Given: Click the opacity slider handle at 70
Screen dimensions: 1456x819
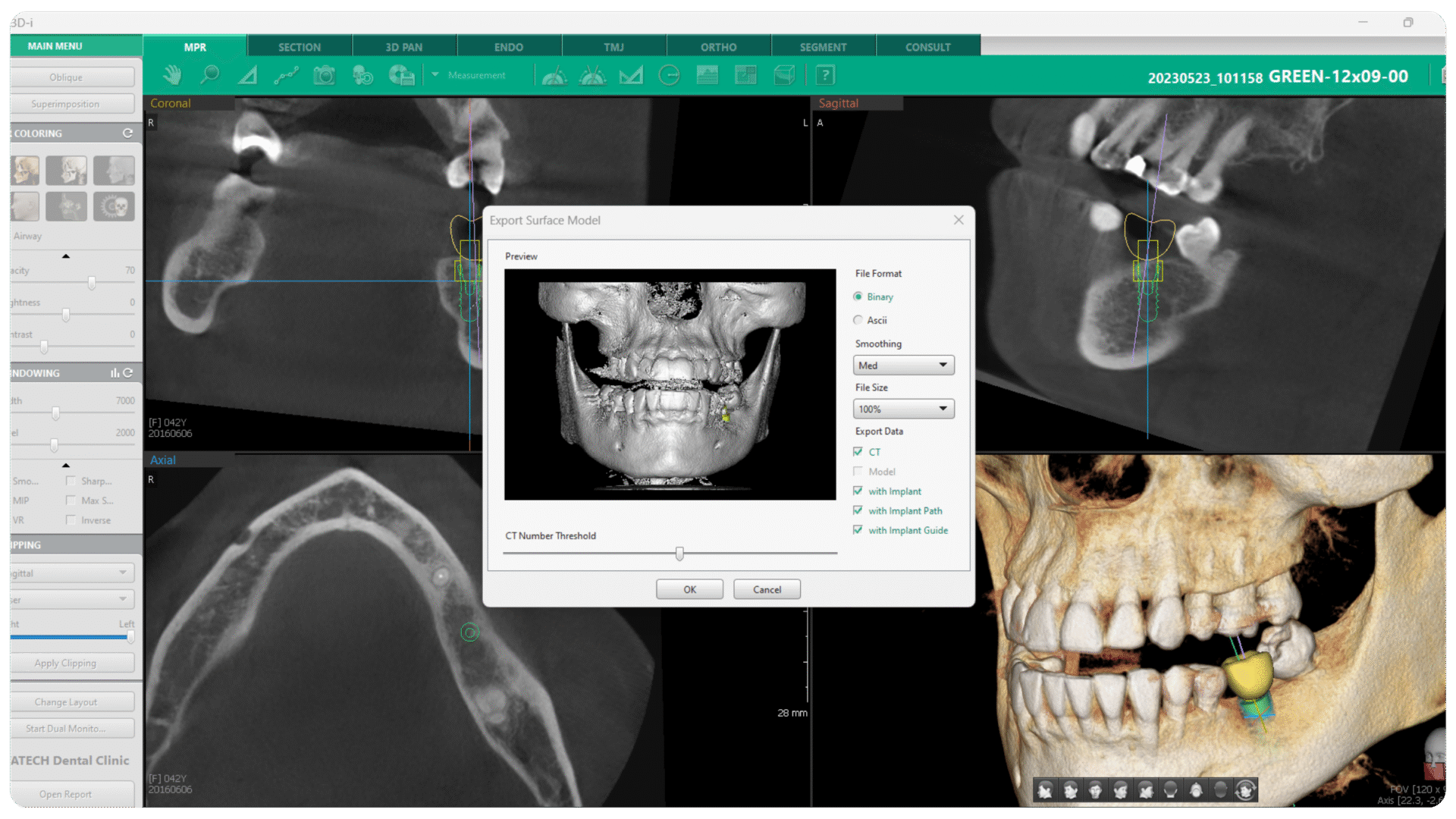Looking at the screenshot, I should tap(92, 283).
